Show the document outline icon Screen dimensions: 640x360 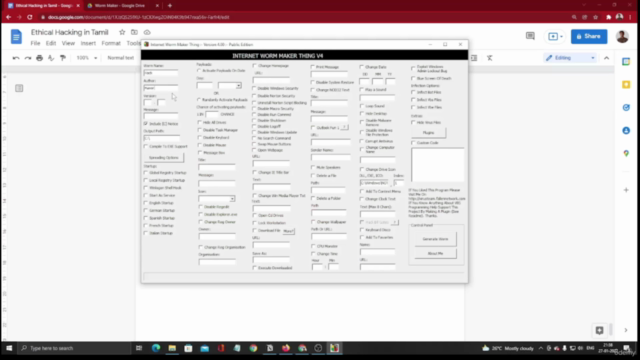[x=19, y=88]
